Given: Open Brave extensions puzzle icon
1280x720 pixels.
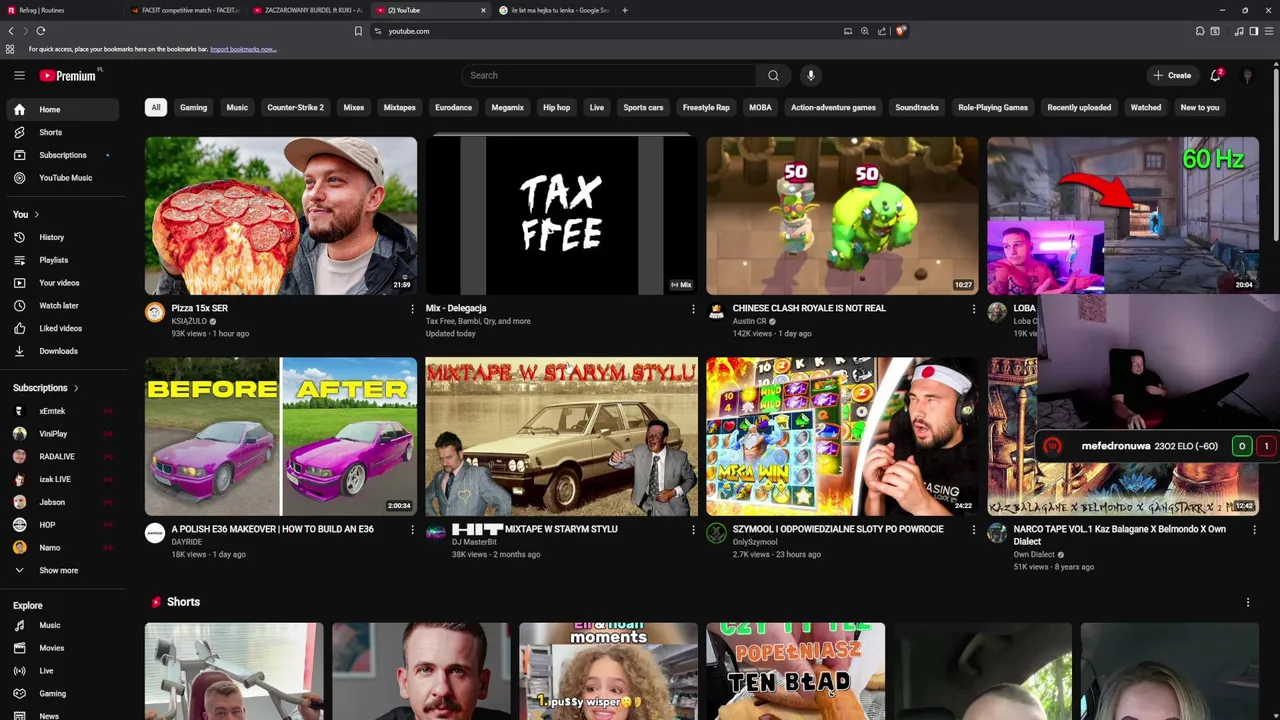Looking at the screenshot, I should [x=1200, y=31].
